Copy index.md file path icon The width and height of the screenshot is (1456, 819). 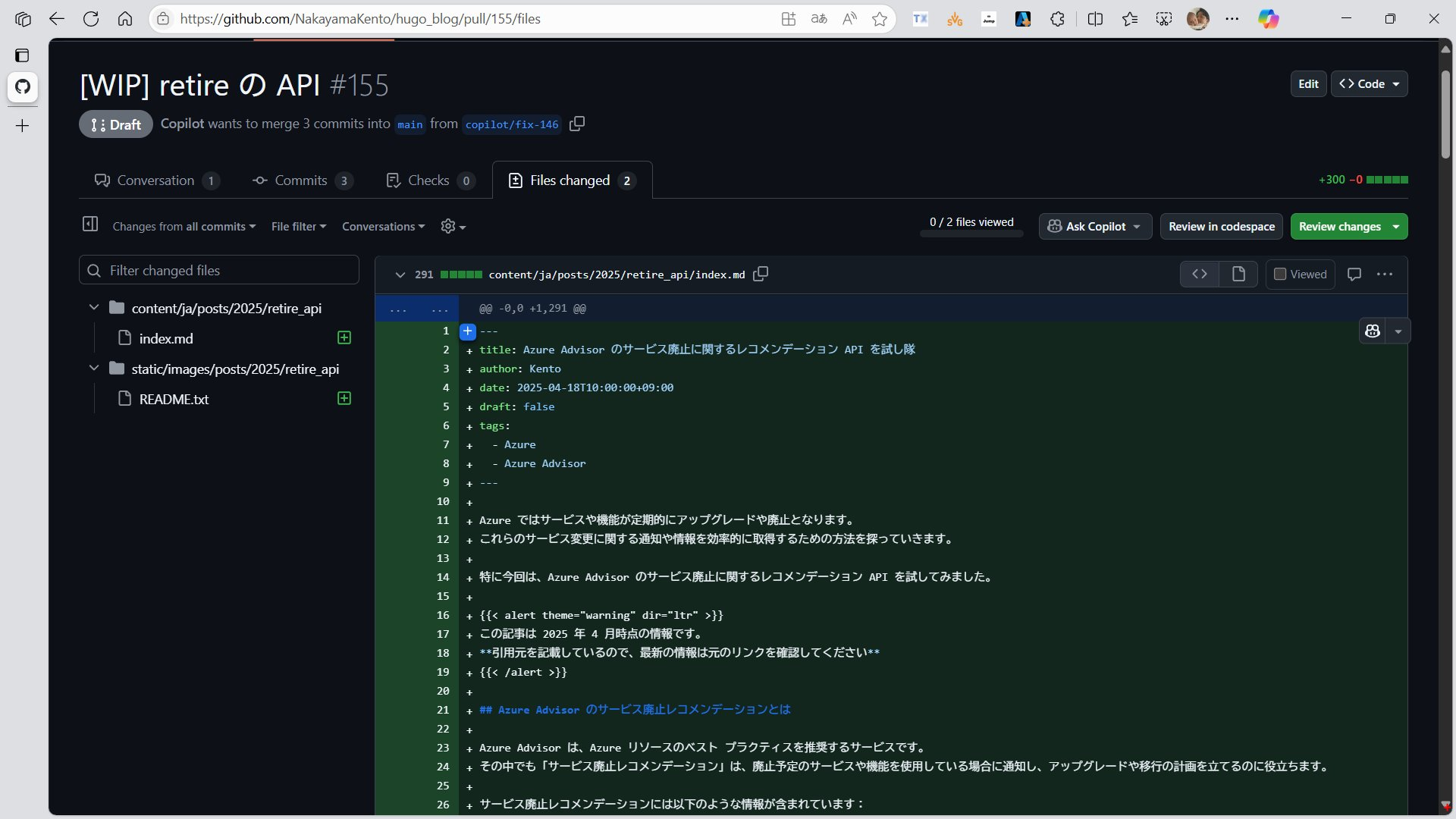pos(761,274)
